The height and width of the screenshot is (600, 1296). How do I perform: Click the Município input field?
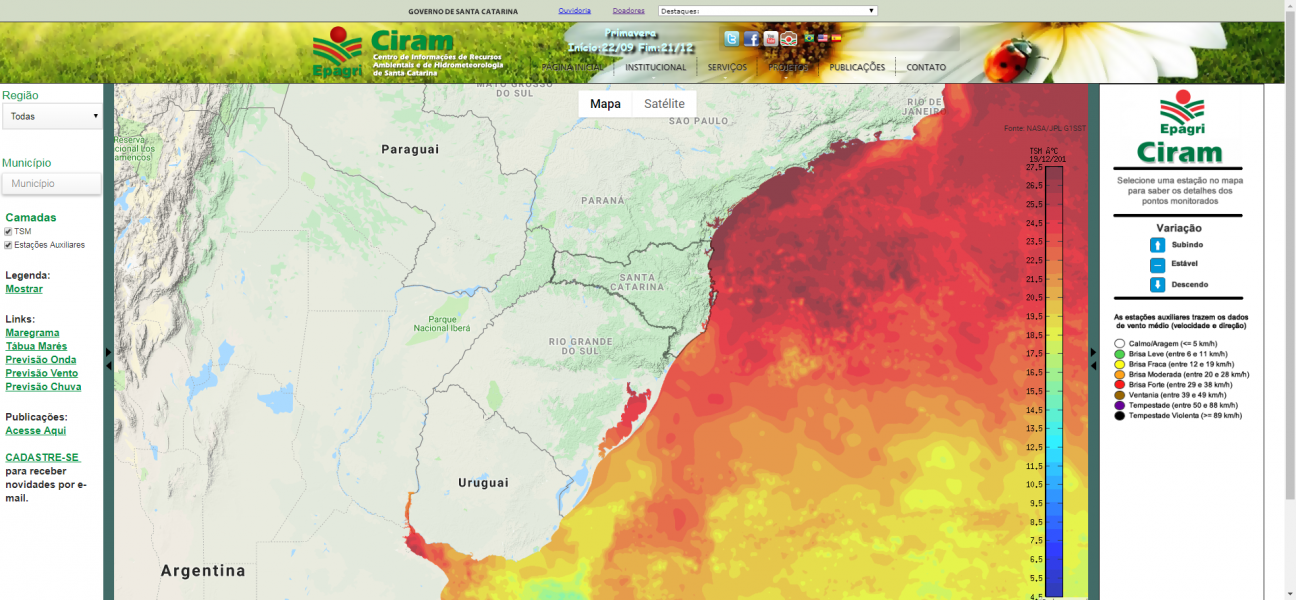coord(52,184)
